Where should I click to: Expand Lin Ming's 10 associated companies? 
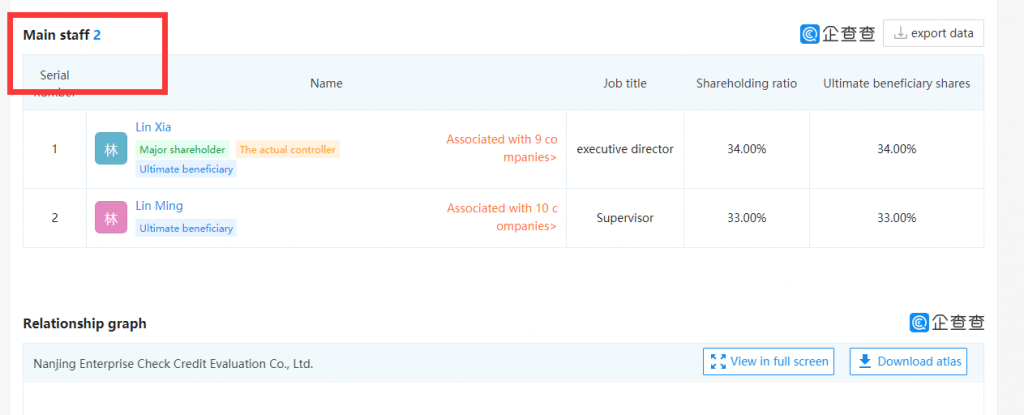point(502,217)
